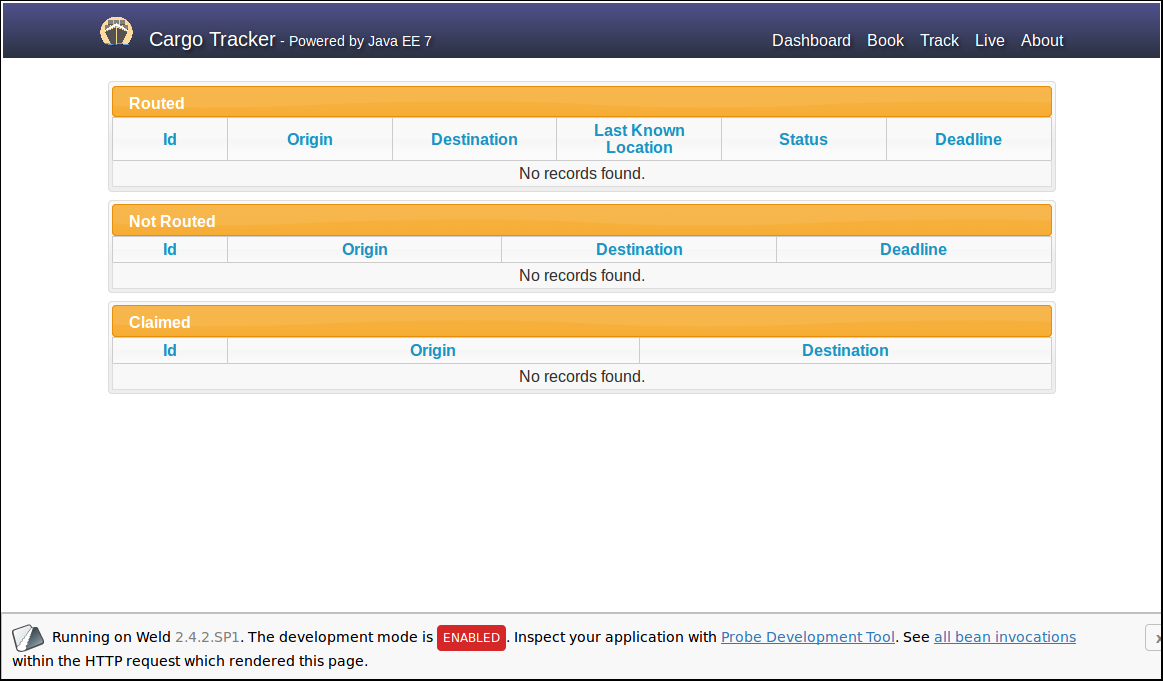Screen dimensions: 1163x681
Task: Sort Routed table by Last Known Location
Action: [x=639, y=139]
